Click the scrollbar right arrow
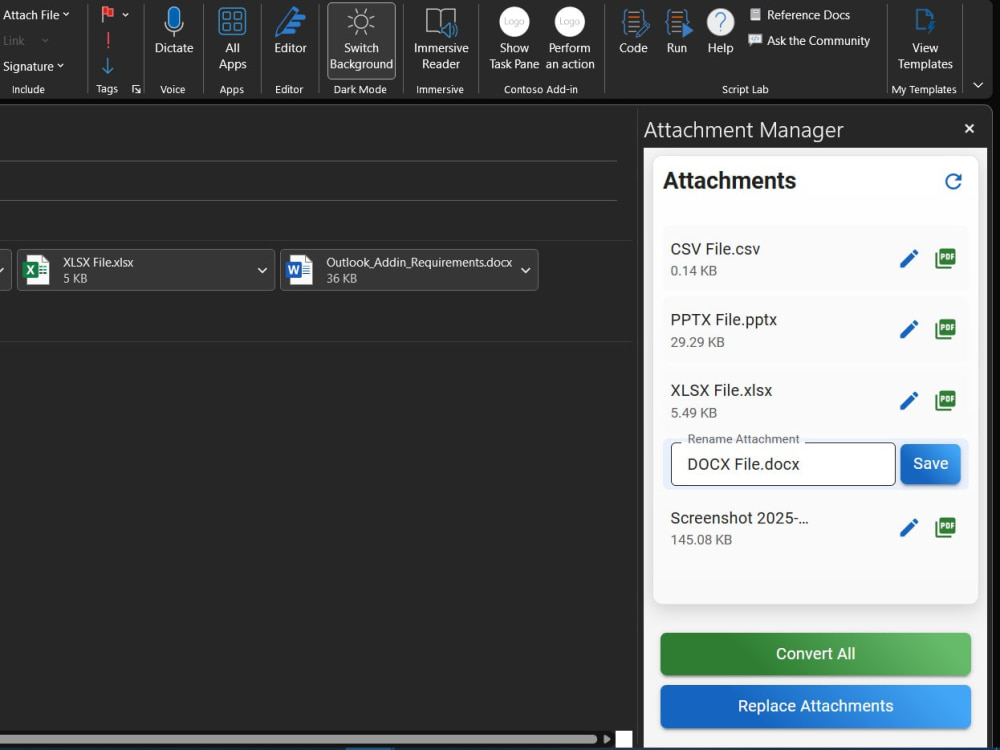The width and height of the screenshot is (1000, 750). pos(607,739)
